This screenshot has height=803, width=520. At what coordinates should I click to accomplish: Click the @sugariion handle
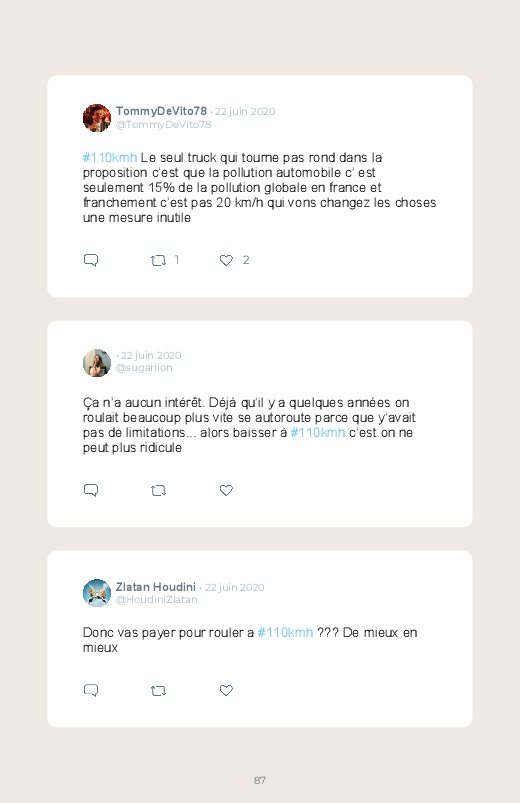point(144,368)
